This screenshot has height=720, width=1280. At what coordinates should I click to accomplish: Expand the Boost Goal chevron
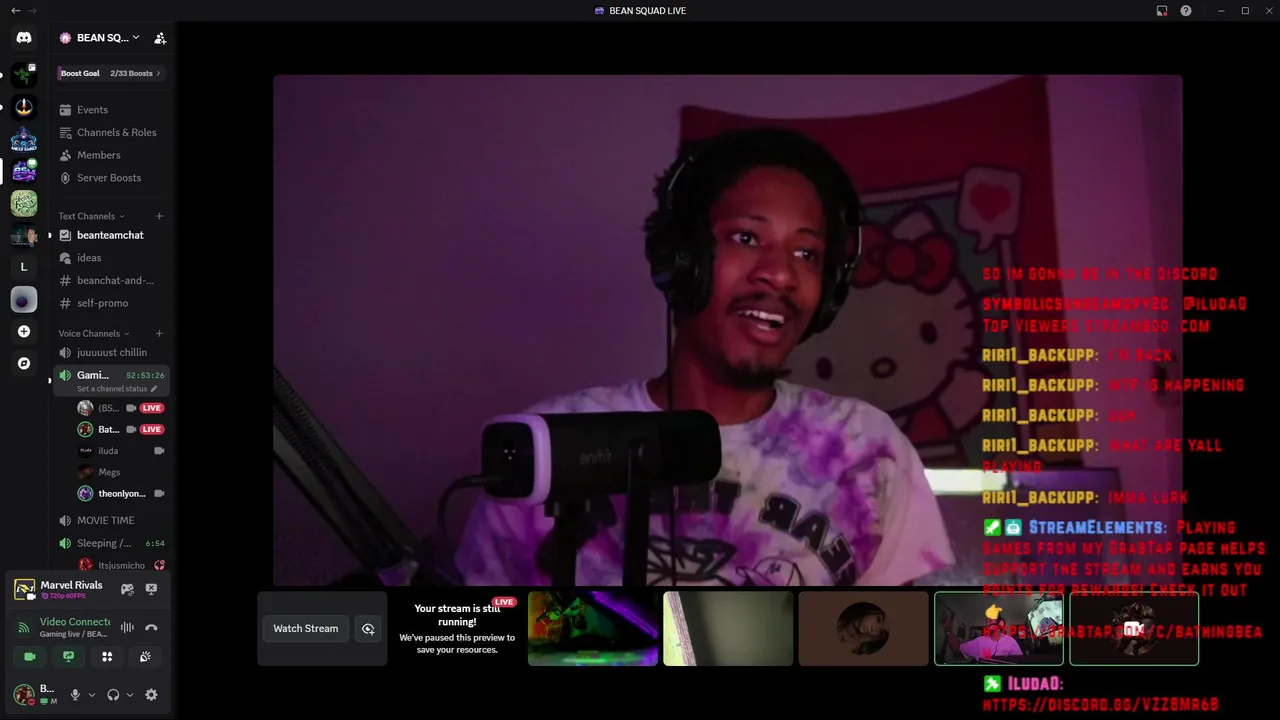click(158, 73)
